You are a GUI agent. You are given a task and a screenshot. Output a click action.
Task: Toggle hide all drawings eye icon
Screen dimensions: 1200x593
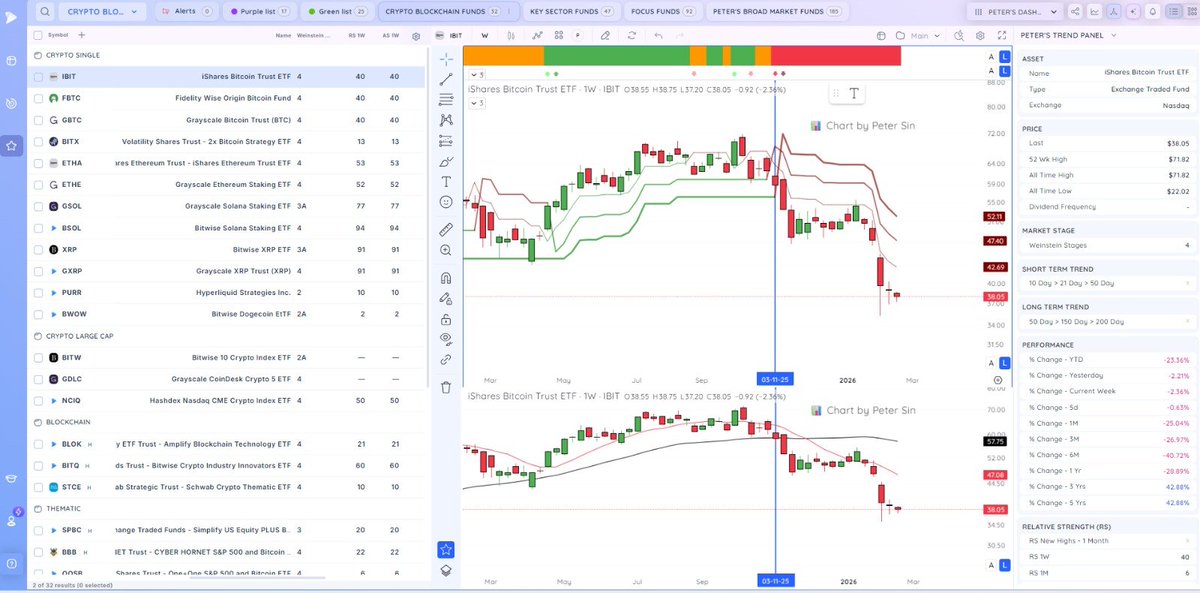tap(446, 338)
